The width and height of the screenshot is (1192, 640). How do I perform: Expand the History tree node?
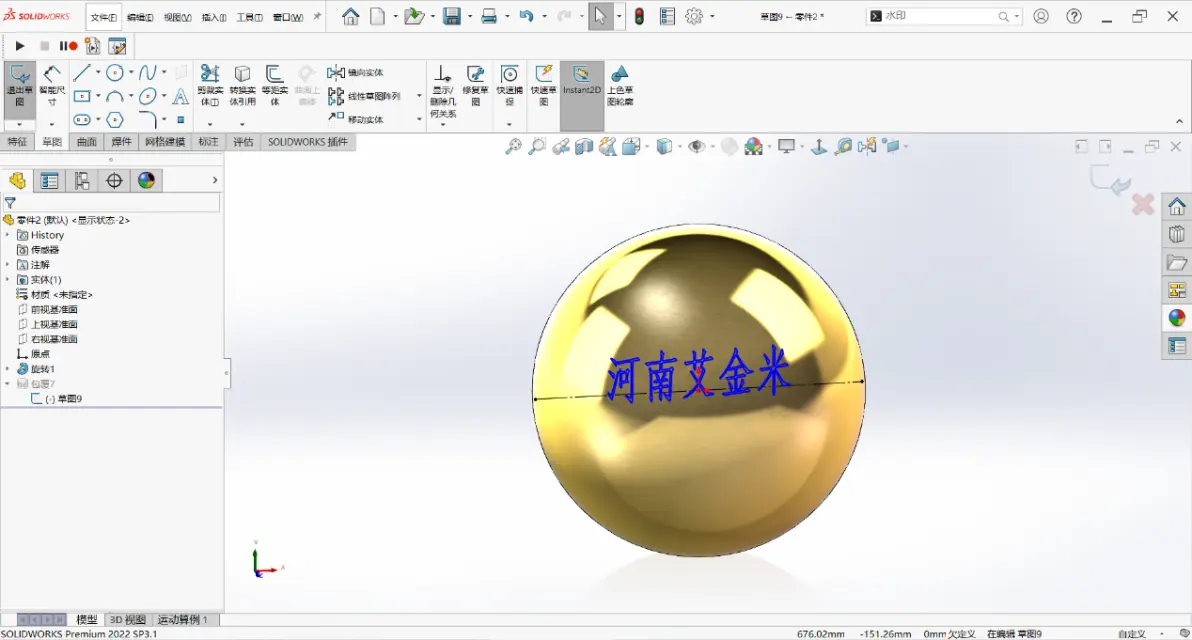[x=8, y=235]
